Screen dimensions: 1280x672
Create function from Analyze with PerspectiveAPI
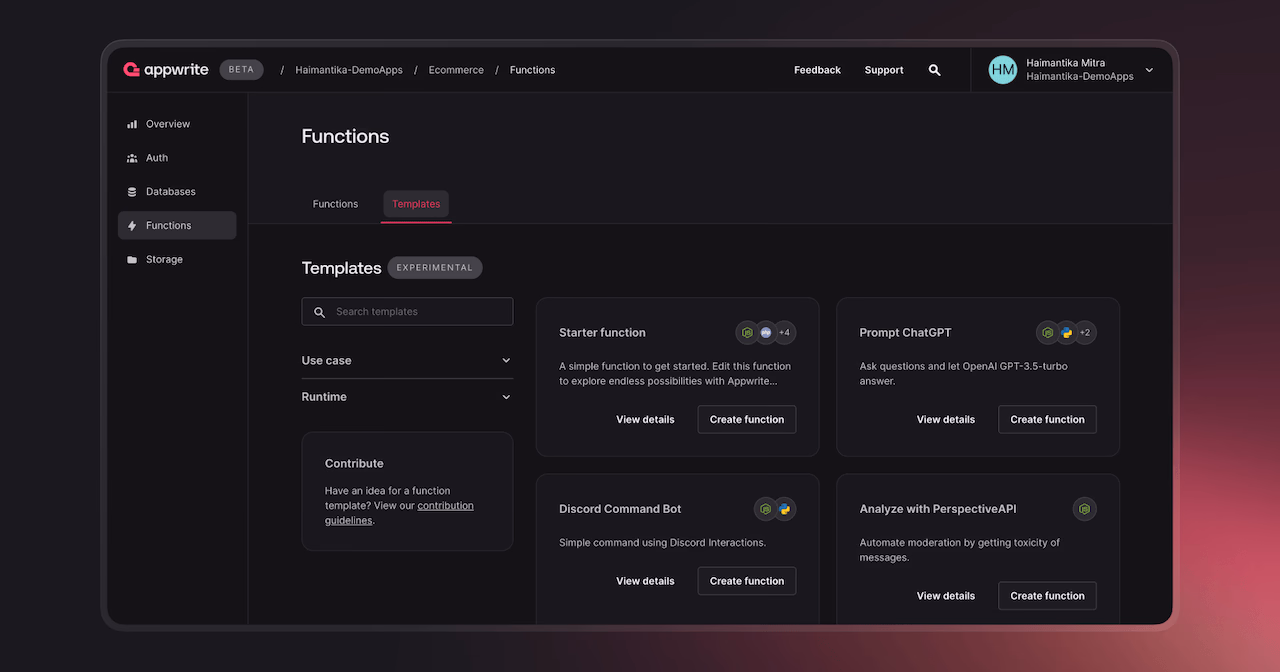(x=1048, y=596)
